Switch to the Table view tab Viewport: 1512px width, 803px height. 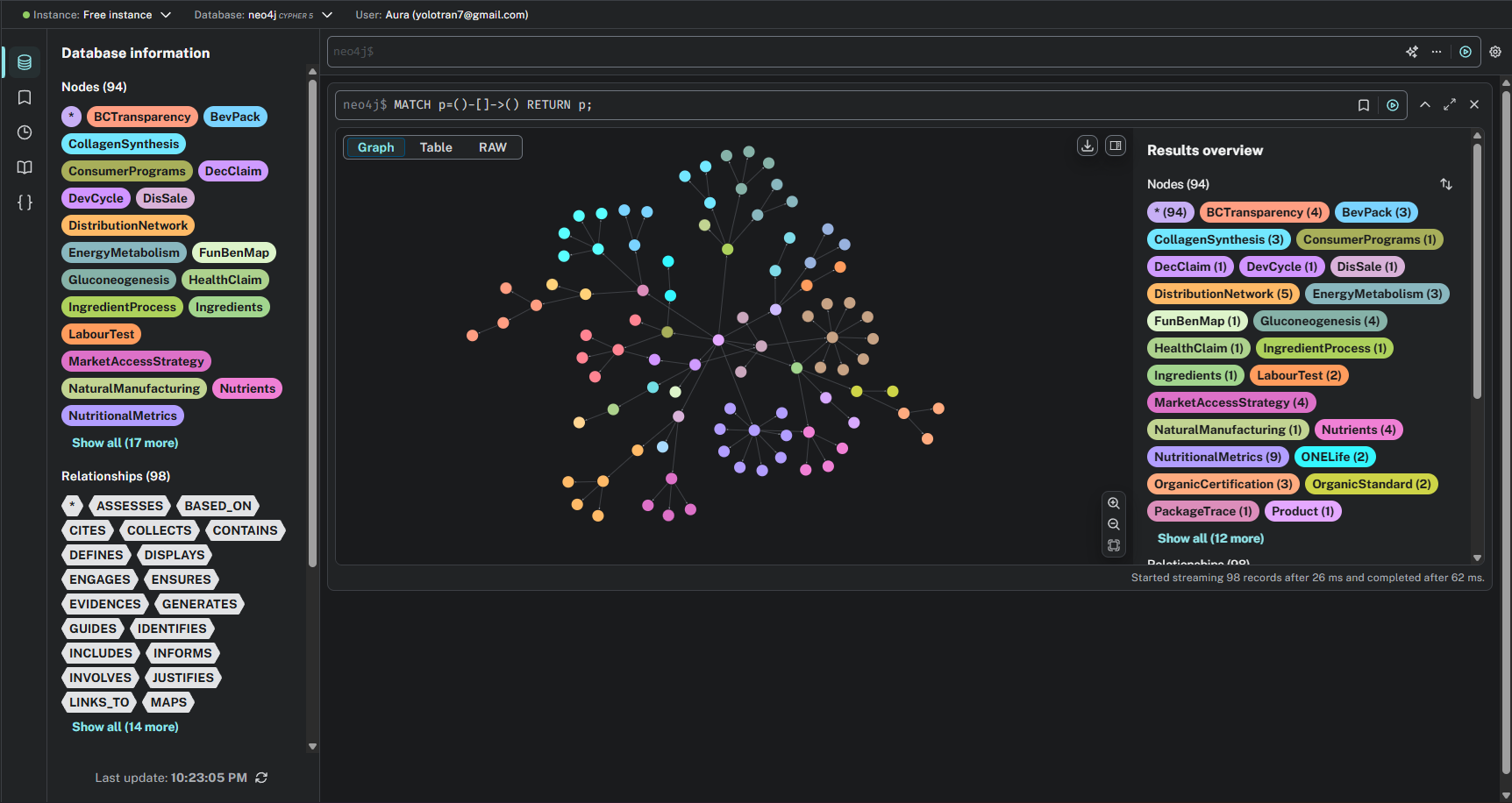pos(436,147)
